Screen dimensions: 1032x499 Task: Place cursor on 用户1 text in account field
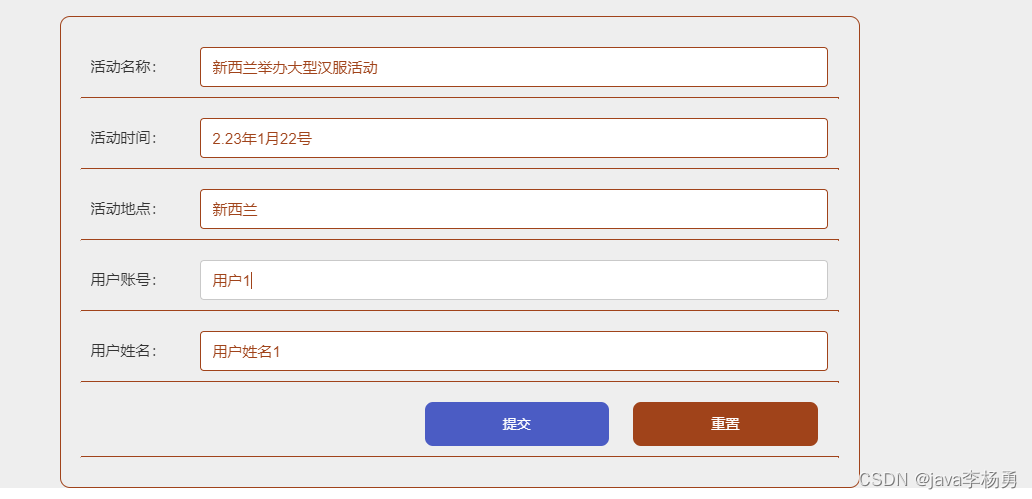pos(231,281)
